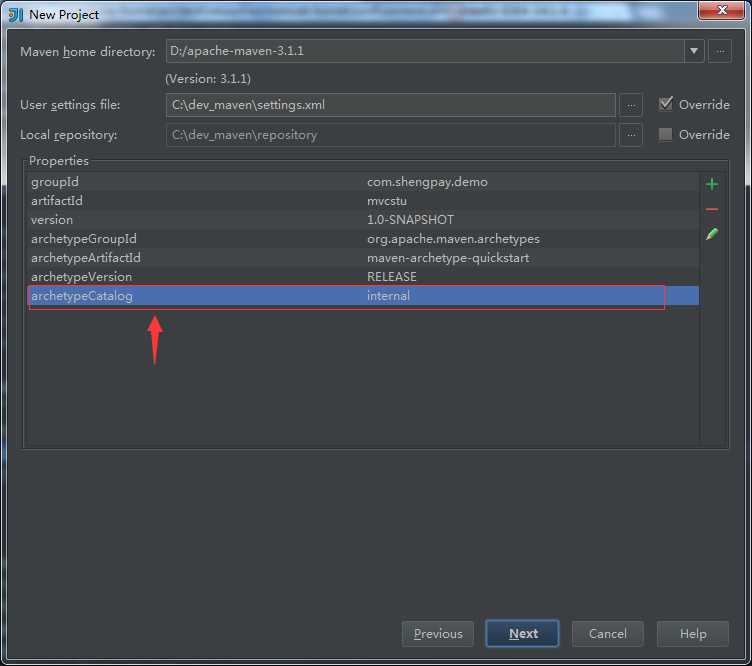This screenshot has height=666, width=752.
Task: Select the archetypeArtifactId property row
Action: (x=363, y=258)
